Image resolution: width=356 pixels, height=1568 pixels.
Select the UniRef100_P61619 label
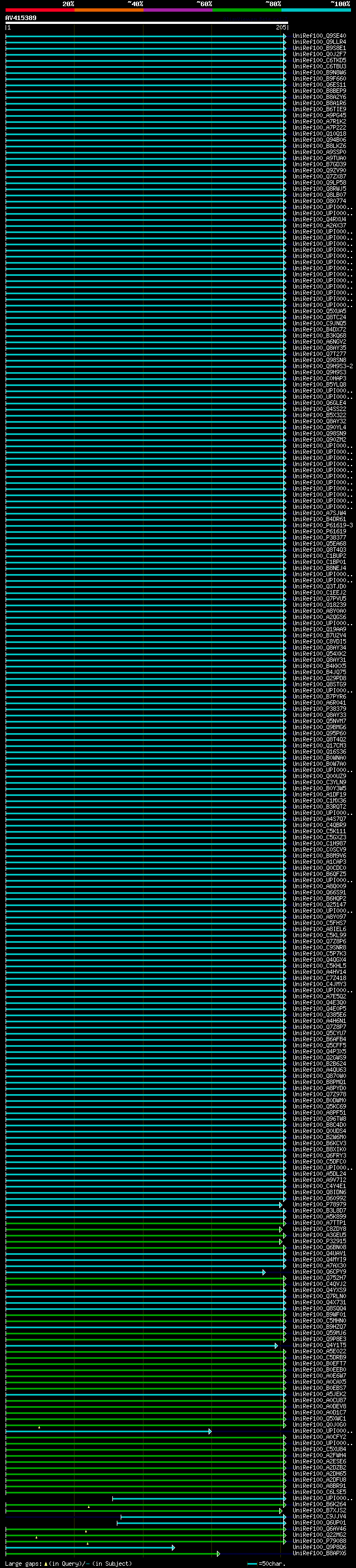point(319,531)
